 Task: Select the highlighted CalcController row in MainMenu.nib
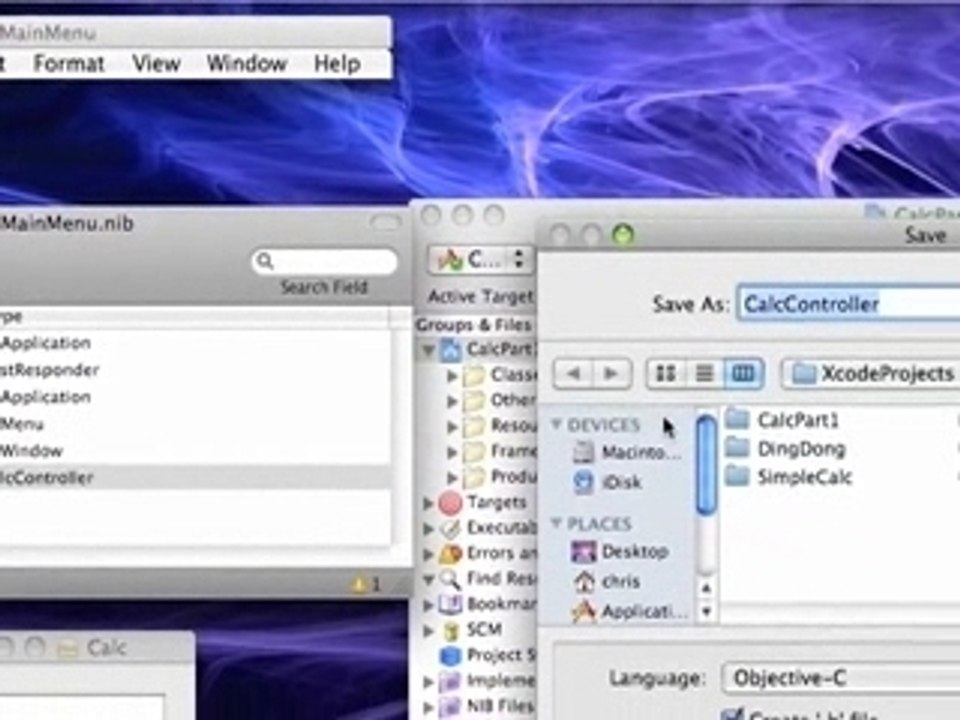pyautogui.click(x=195, y=478)
